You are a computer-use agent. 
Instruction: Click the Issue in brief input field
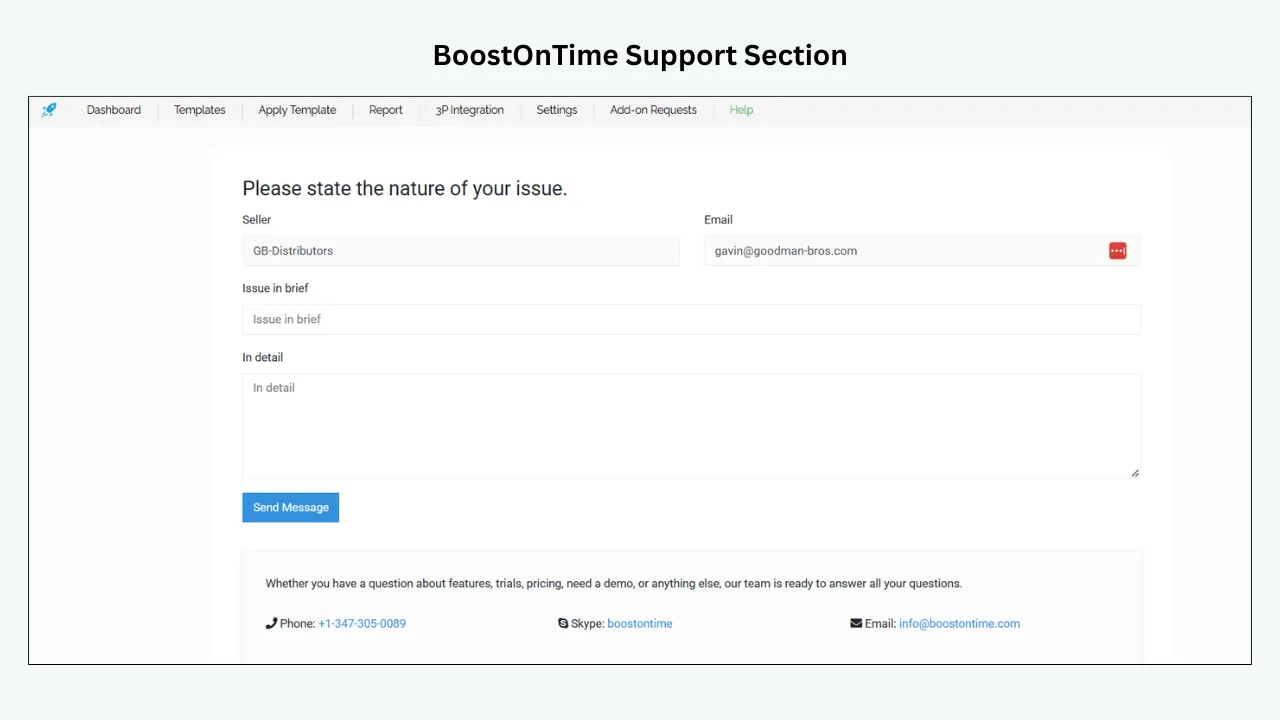click(x=691, y=320)
